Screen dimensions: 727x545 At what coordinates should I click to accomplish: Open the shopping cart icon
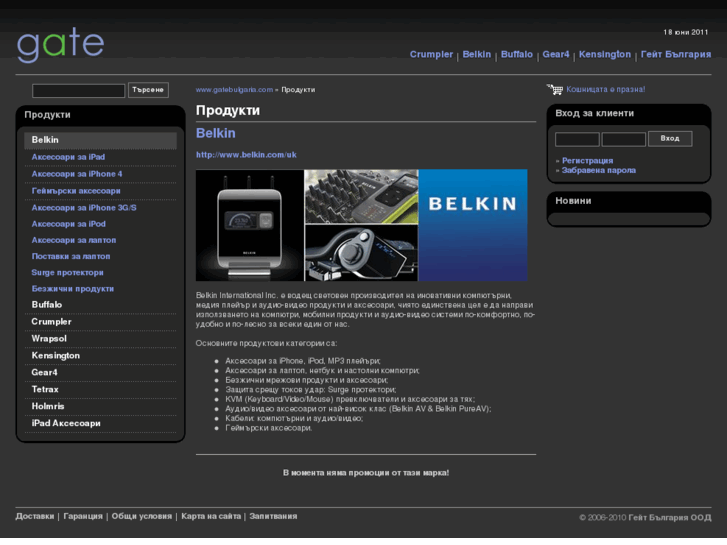[x=555, y=89]
